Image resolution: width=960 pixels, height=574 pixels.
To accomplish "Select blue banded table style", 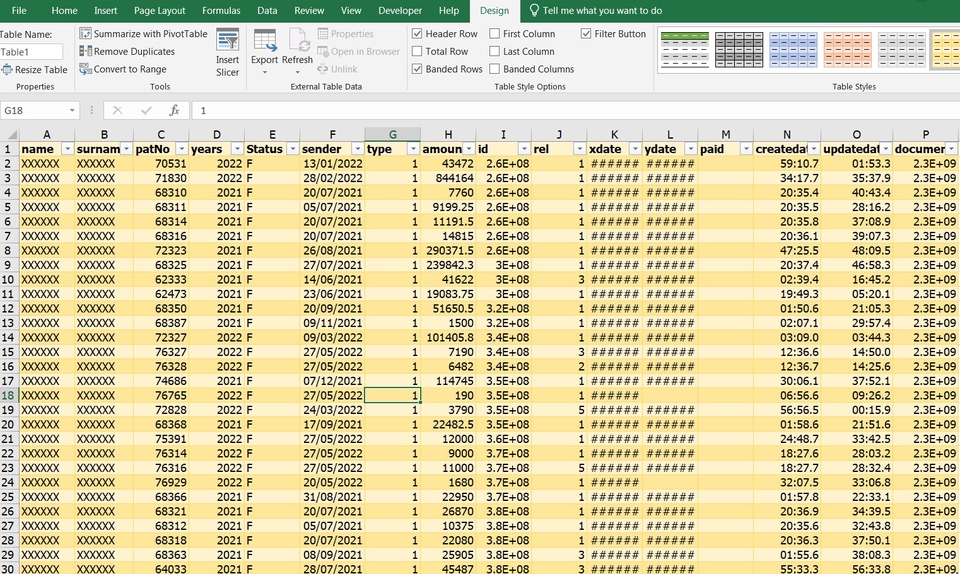I will pos(793,49).
